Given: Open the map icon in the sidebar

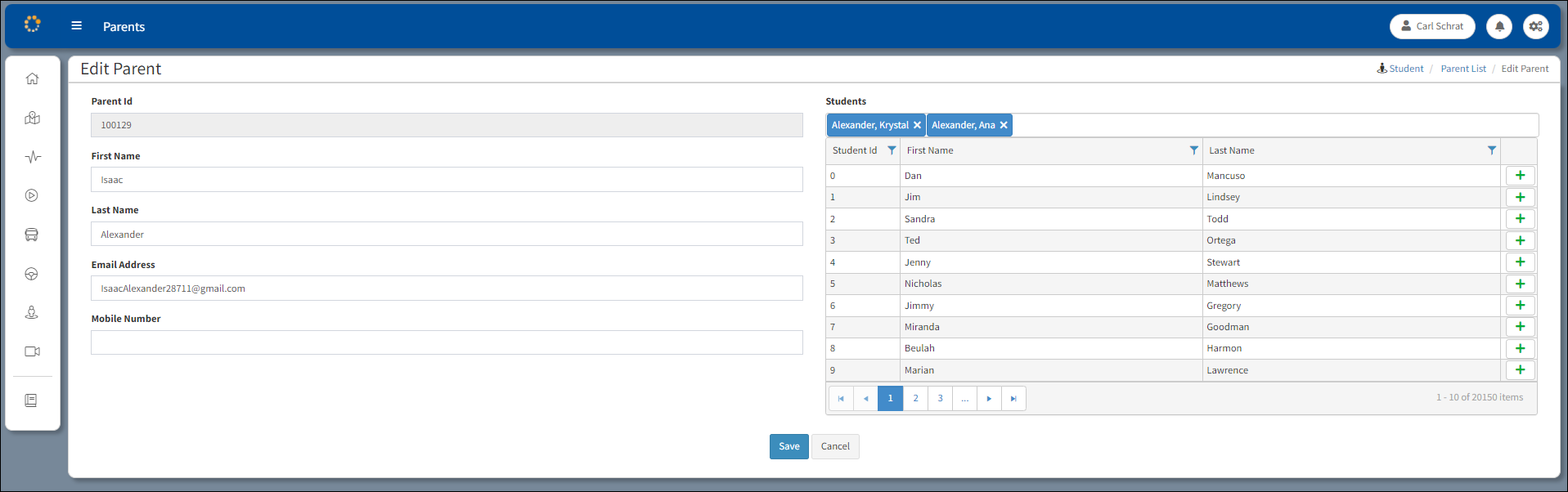Looking at the screenshot, I should (x=32, y=118).
